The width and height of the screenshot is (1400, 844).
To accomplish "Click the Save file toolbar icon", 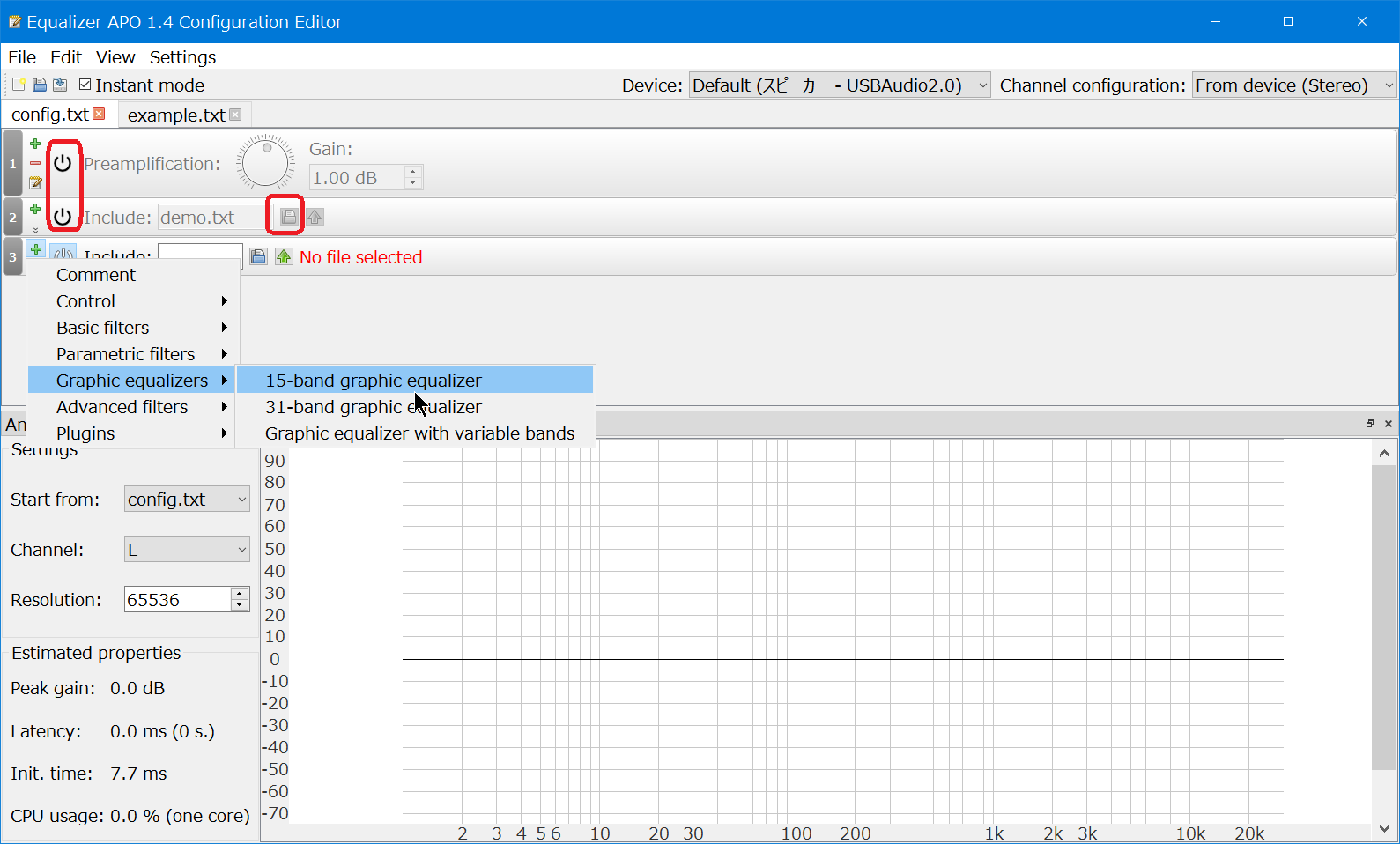I will point(40,85).
